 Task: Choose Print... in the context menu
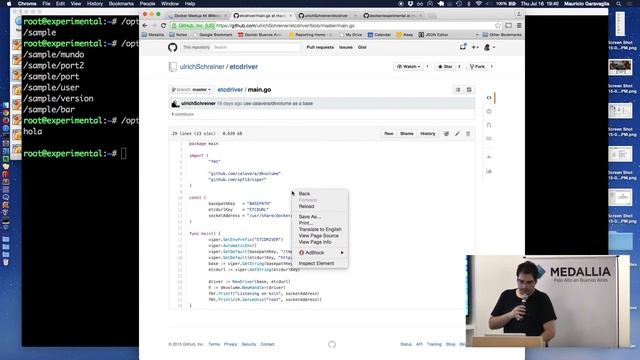click(306, 223)
